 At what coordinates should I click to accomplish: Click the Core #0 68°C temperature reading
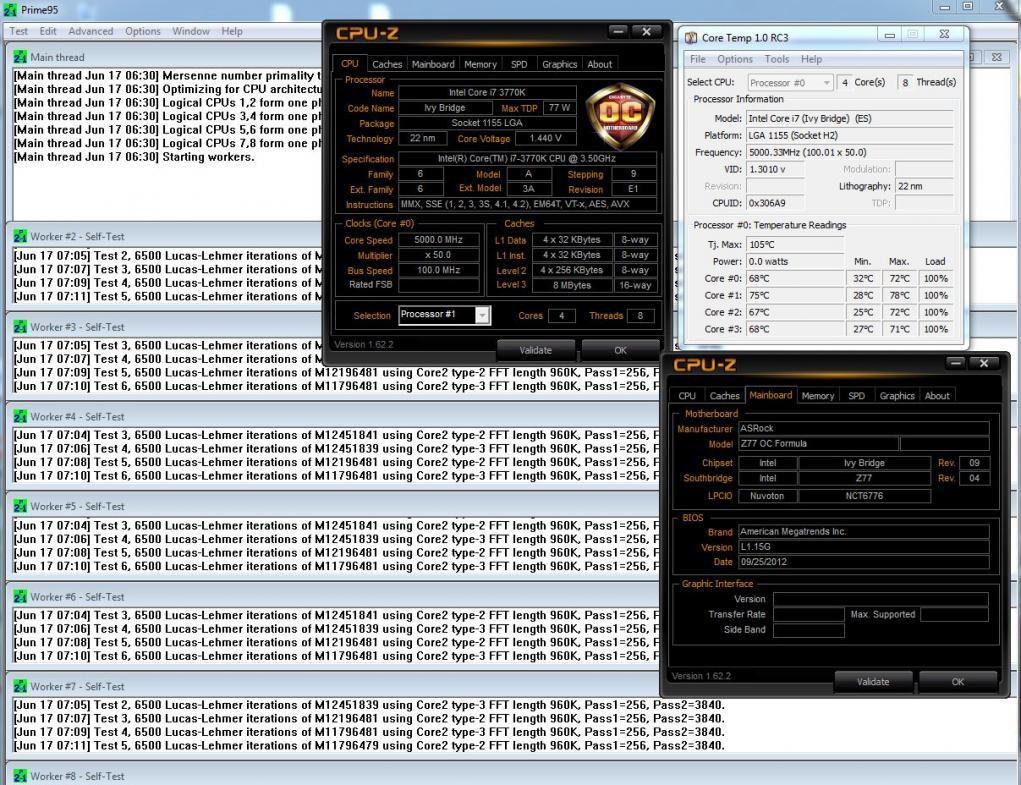794,279
